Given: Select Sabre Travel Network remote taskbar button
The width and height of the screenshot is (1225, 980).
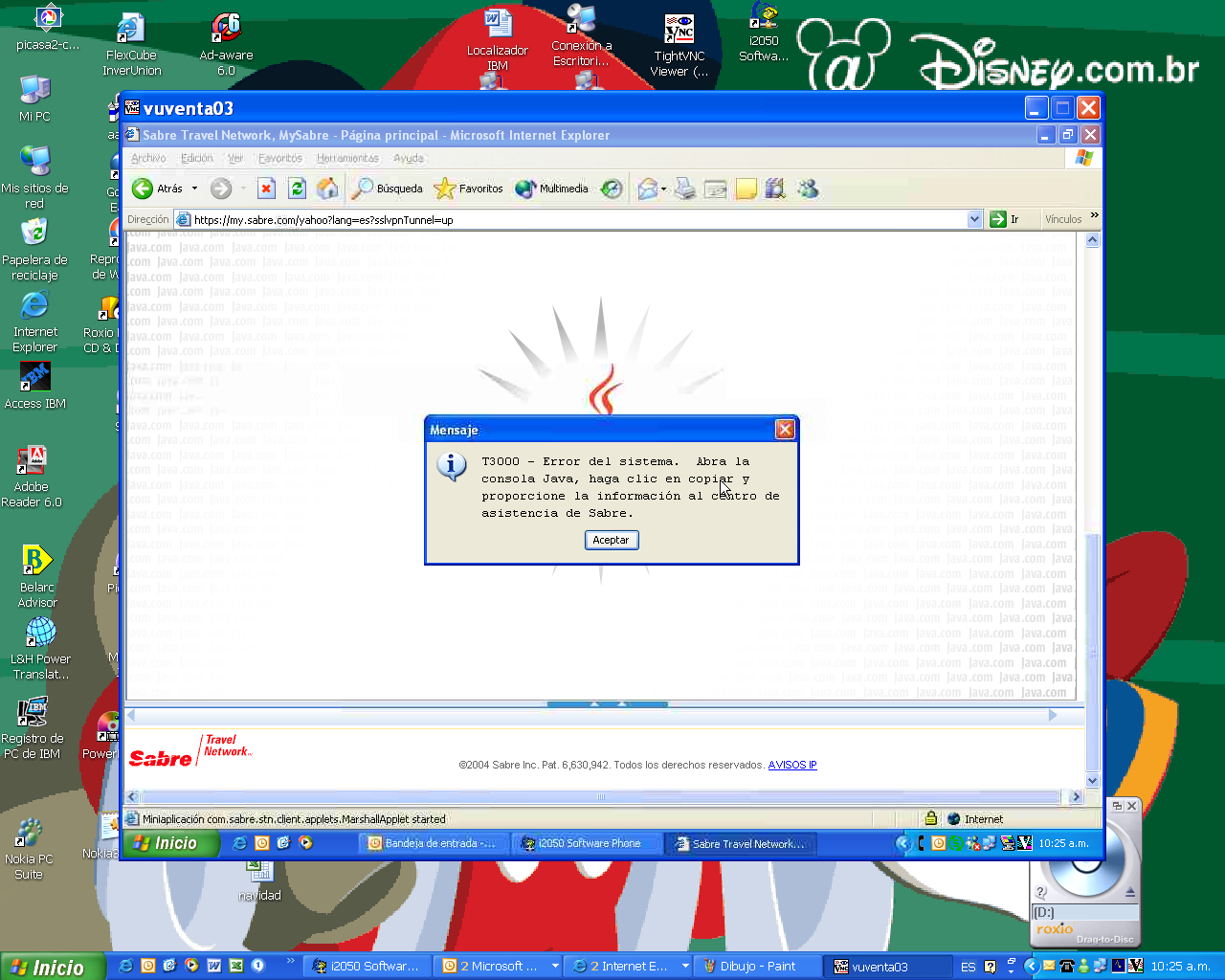Looking at the screenshot, I should click(x=741, y=843).
